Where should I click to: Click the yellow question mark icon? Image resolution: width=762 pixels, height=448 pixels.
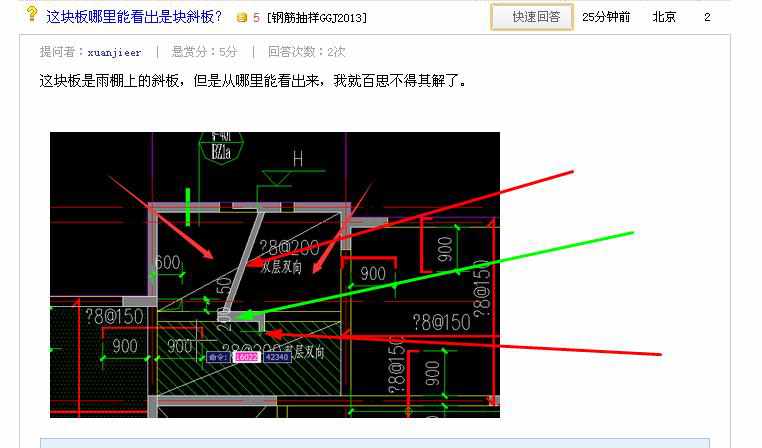[32, 14]
